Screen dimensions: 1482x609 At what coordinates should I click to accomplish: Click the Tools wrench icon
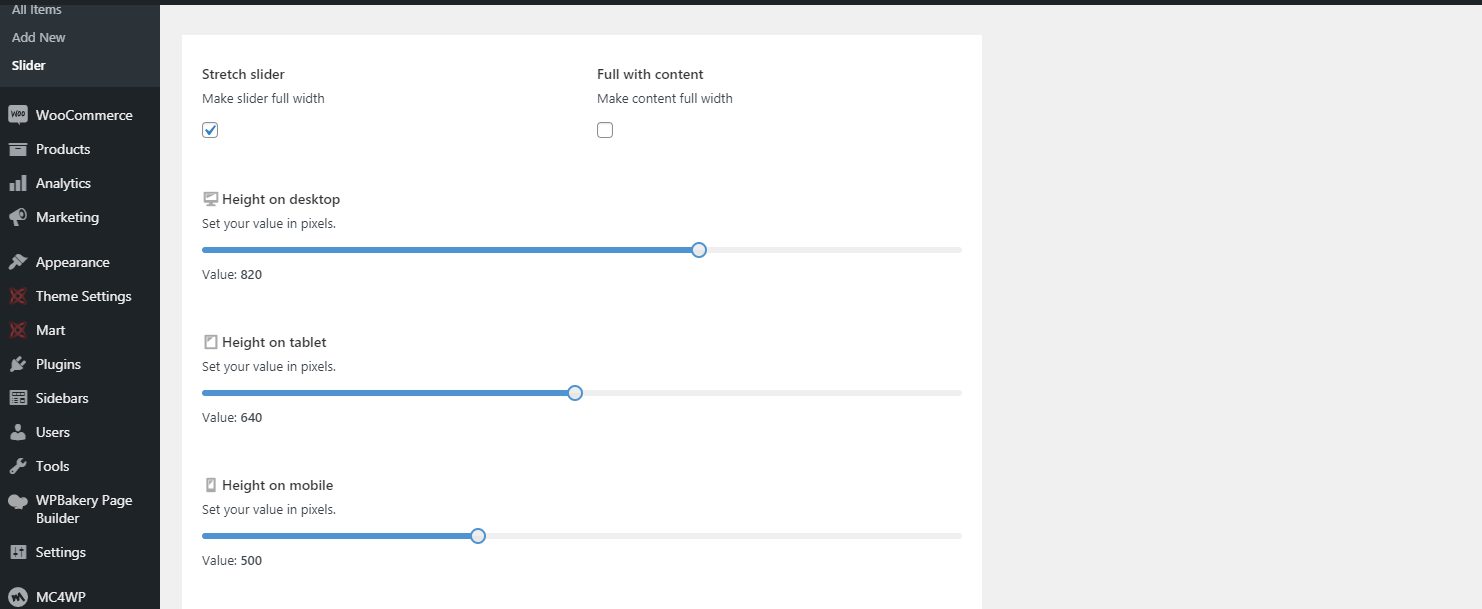click(17, 466)
